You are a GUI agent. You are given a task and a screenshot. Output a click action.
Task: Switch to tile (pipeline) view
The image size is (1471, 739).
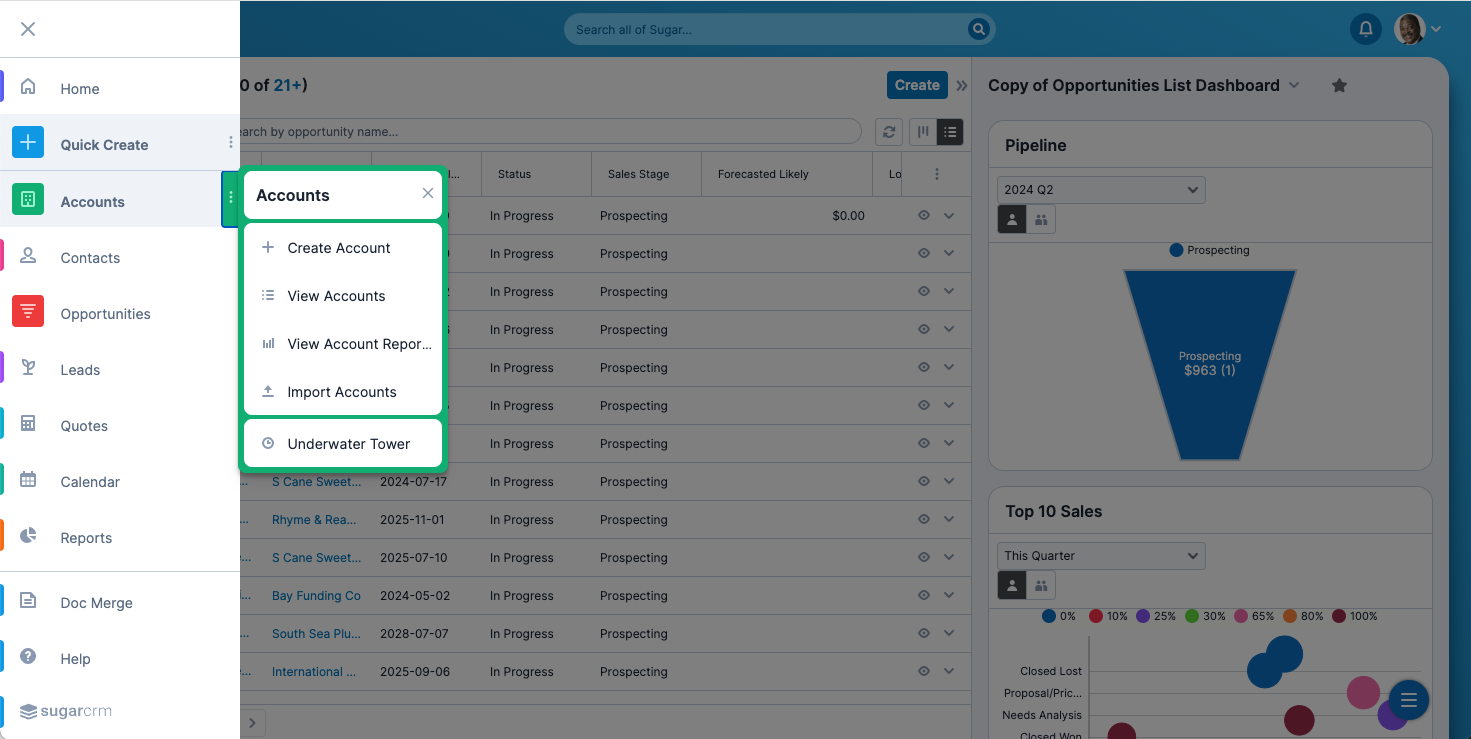point(923,132)
